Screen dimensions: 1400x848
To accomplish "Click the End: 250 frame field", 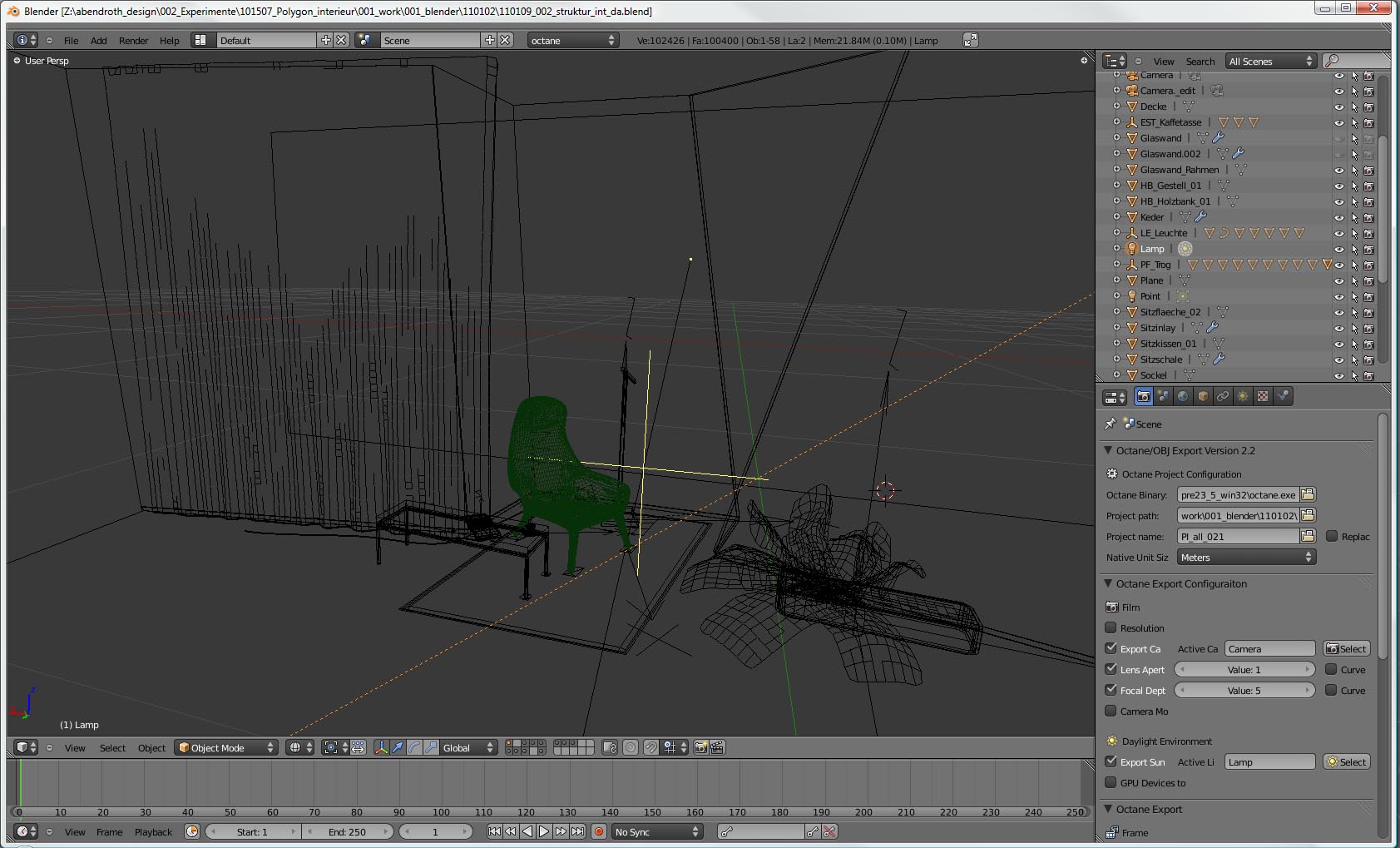I will click(x=347, y=831).
